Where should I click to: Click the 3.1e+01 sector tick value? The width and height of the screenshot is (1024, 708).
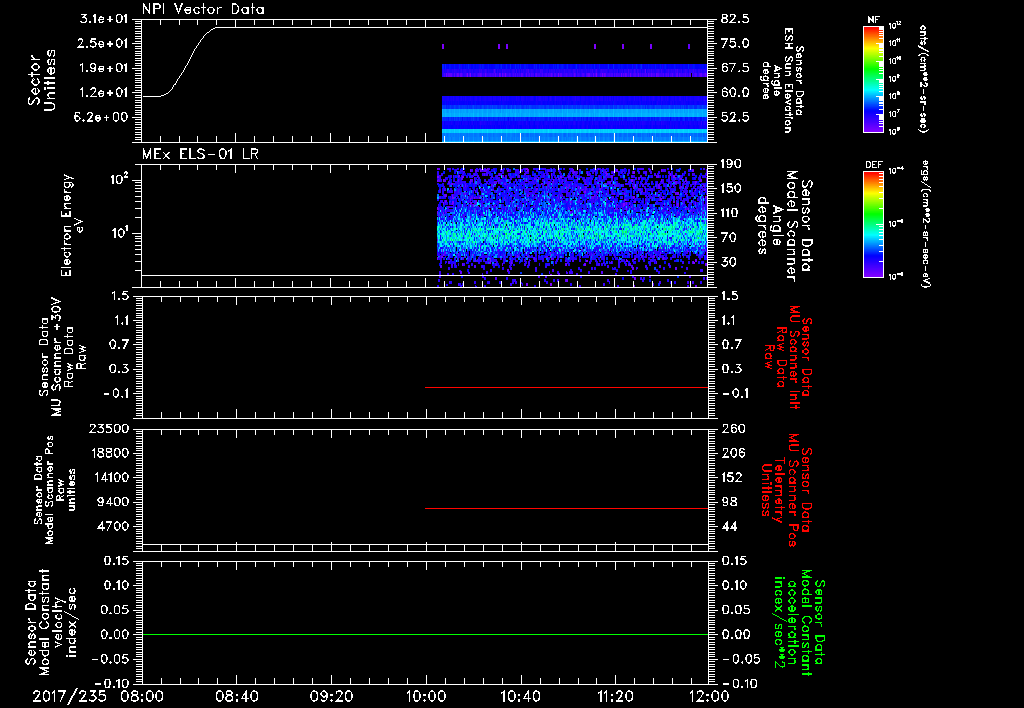click(104, 19)
